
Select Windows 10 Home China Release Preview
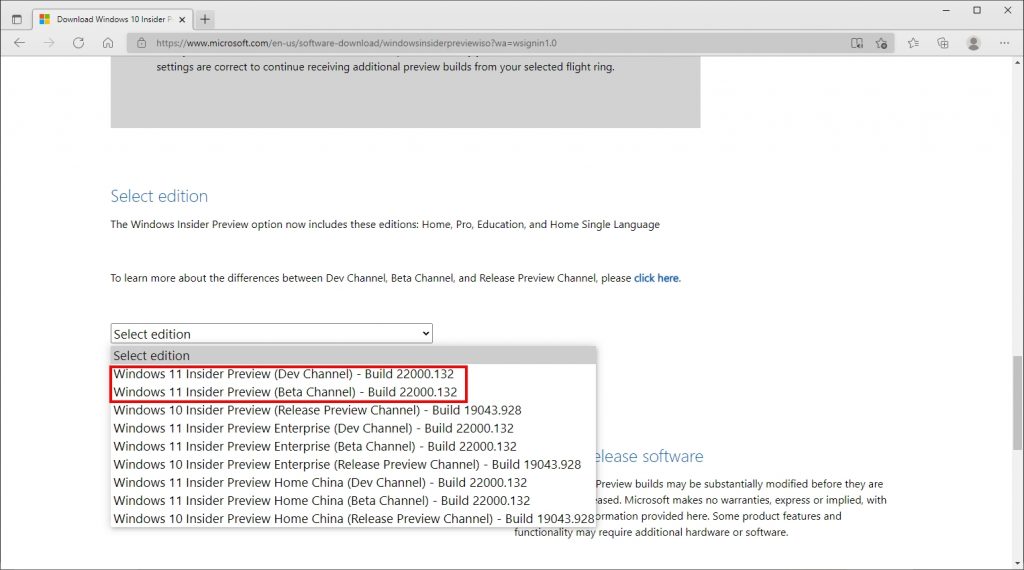pyautogui.click(x=353, y=518)
